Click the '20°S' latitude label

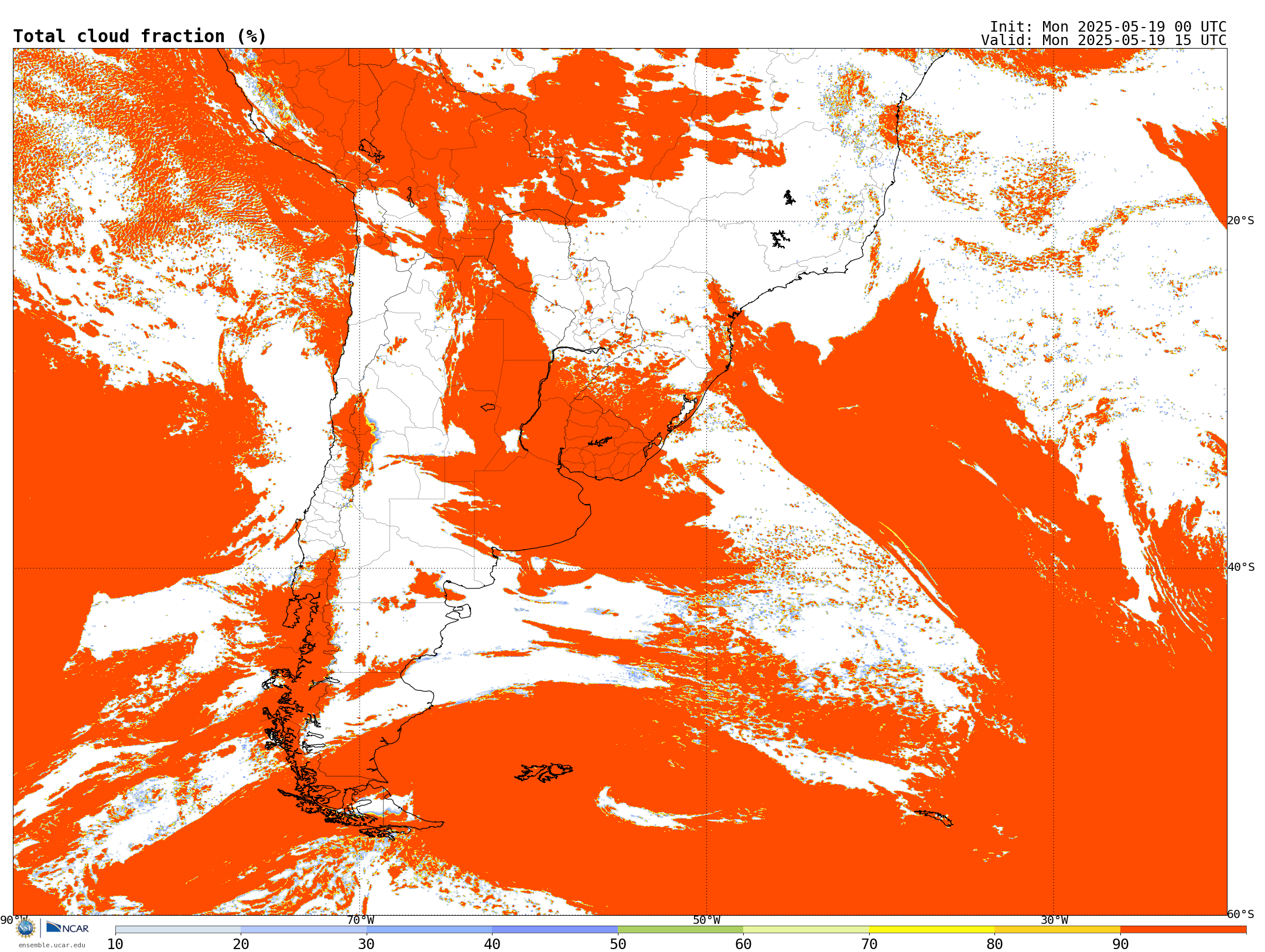[1241, 221]
